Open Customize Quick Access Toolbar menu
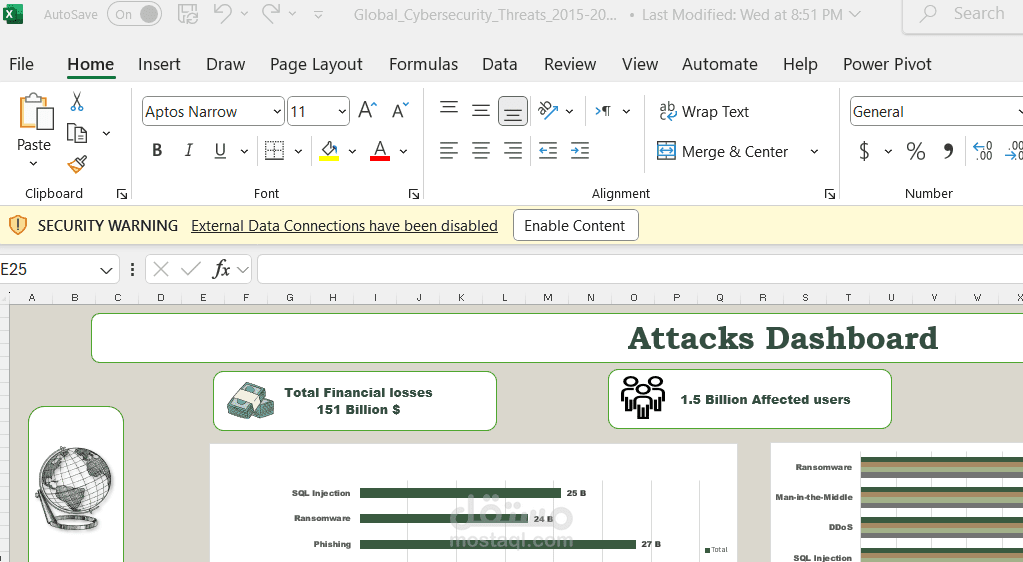Viewport: 1023px width, 562px height. tap(318, 14)
